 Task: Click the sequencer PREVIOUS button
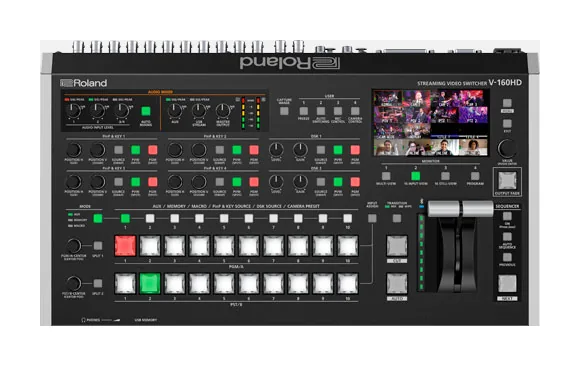tap(507, 257)
